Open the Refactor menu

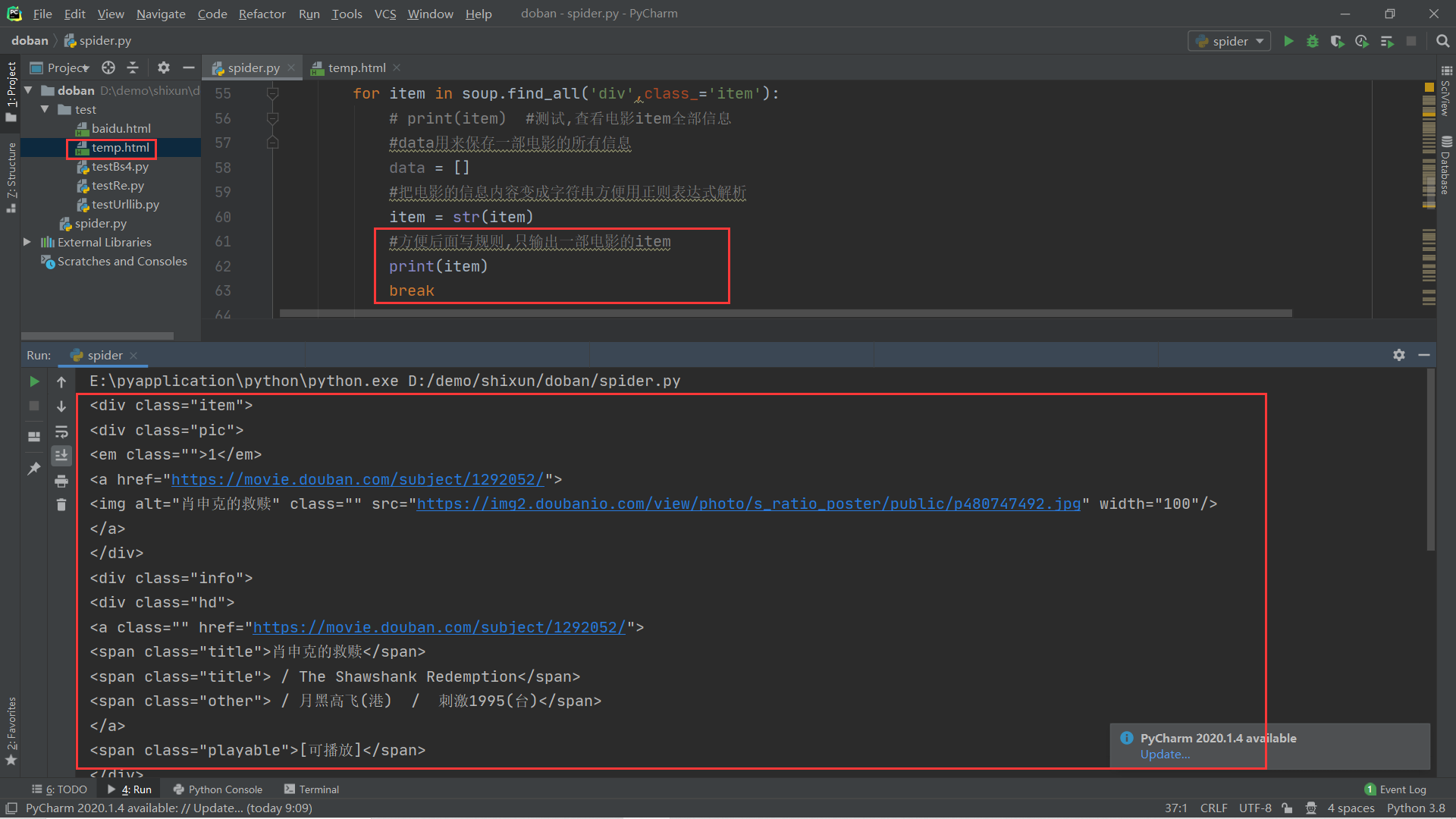(x=262, y=14)
